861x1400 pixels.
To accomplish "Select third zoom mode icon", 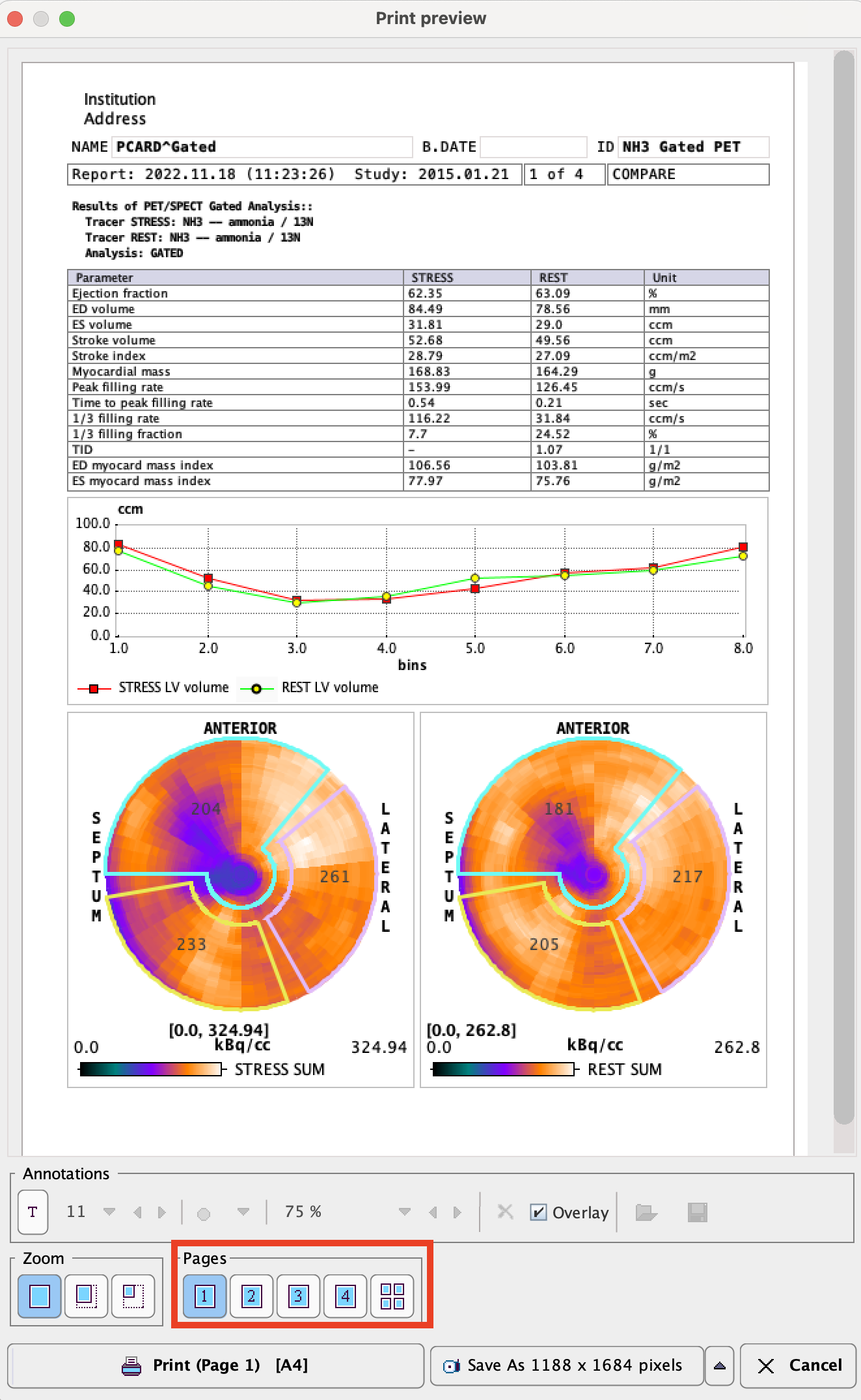I will tap(133, 1296).
